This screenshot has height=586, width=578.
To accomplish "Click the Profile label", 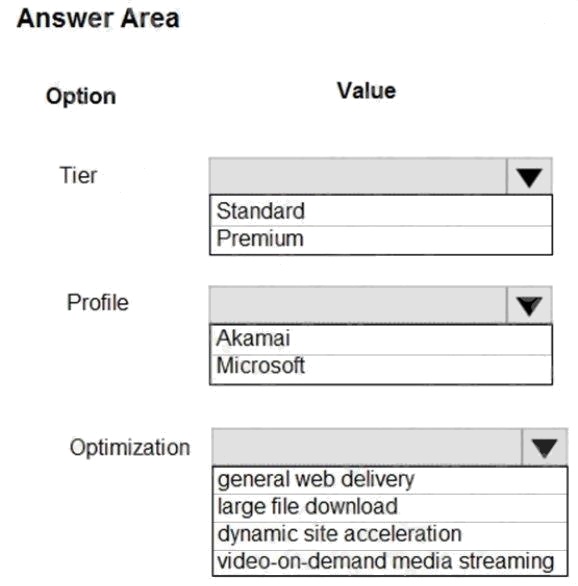I will (x=98, y=302).
